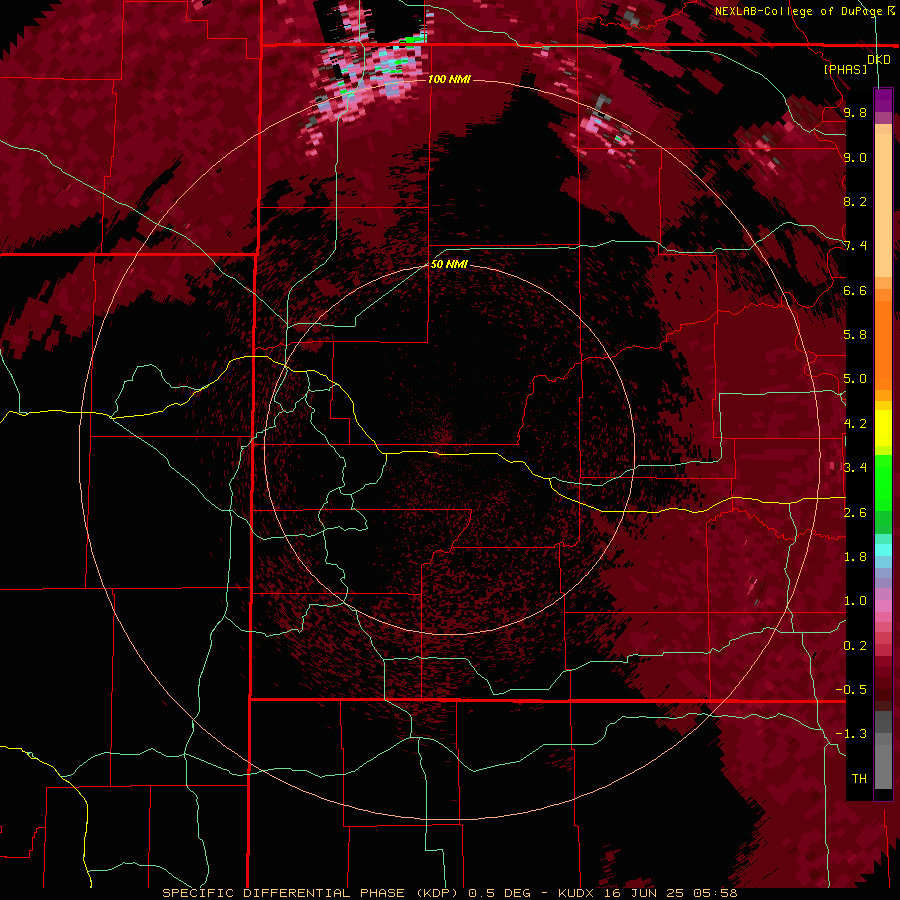Click the 5.0 scale value
The width and height of the screenshot is (900, 900).
[855, 379]
